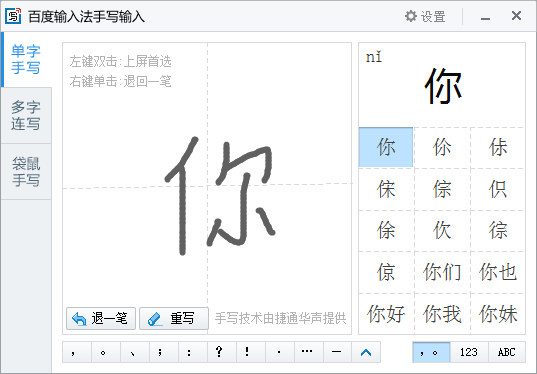This screenshot has width=537, height=374.
Task: Select candidate character 伿
Action: [498, 189]
